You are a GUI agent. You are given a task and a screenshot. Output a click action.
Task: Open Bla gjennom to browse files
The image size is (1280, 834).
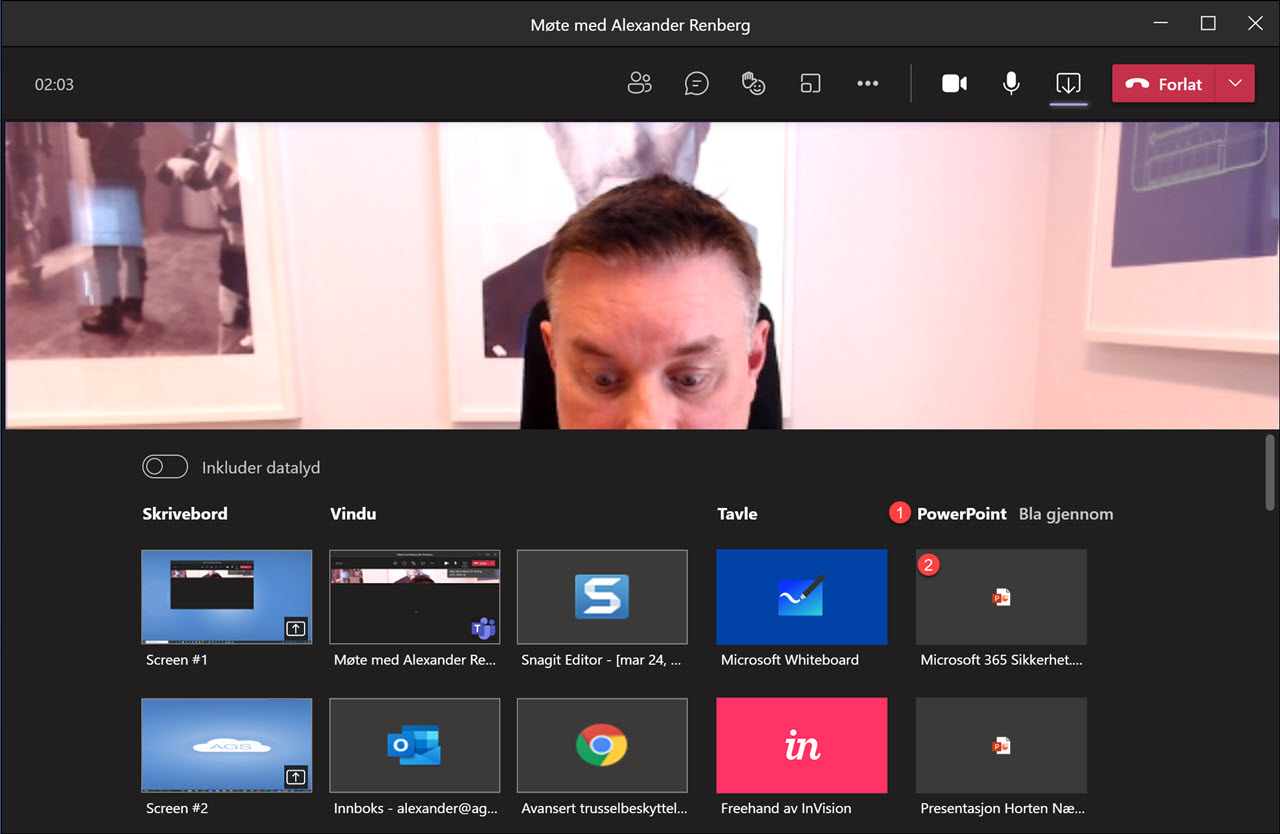click(1066, 513)
